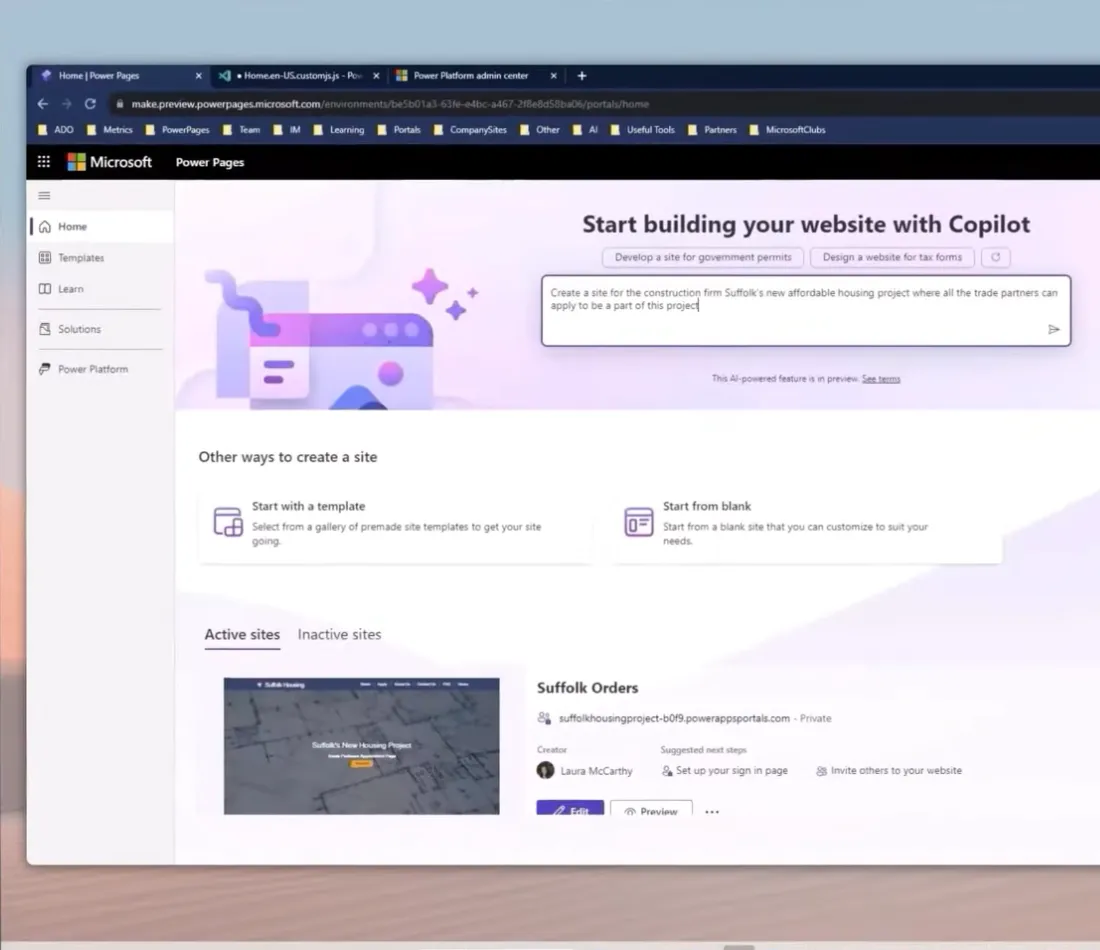Select the Learn icon in the sidebar
The width and height of the screenshot is (1100, 950).
pyautogui.click(x=47, y=288)
